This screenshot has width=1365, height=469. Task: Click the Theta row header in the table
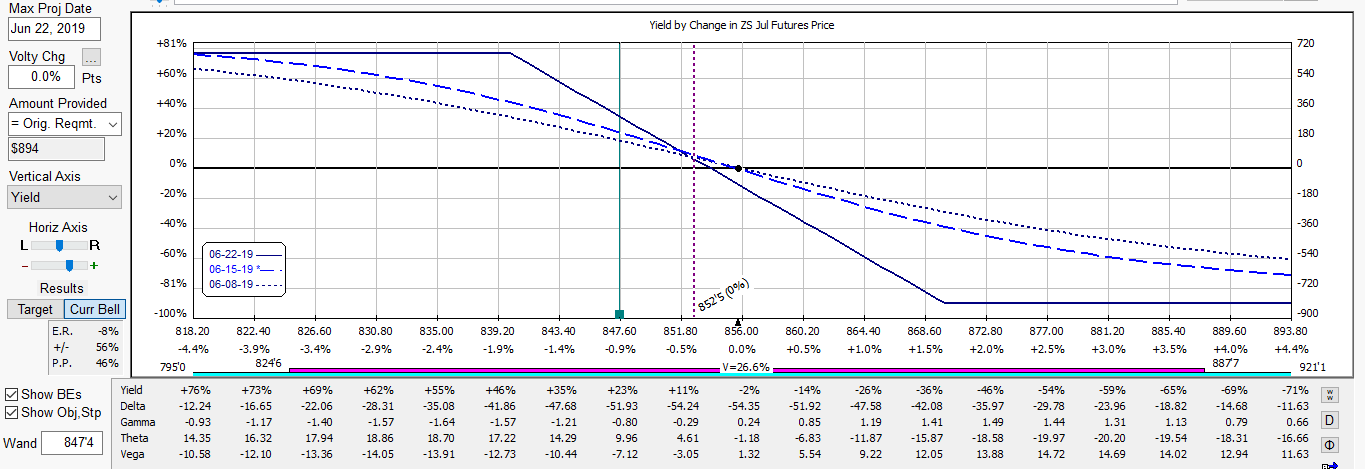click(x=134, y=438)
